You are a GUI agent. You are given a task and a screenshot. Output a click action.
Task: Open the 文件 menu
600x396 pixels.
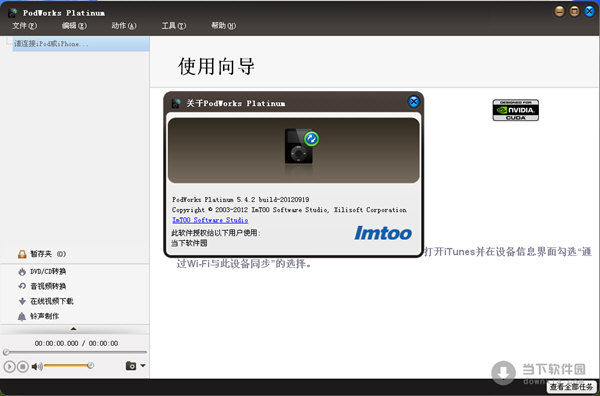24,26
